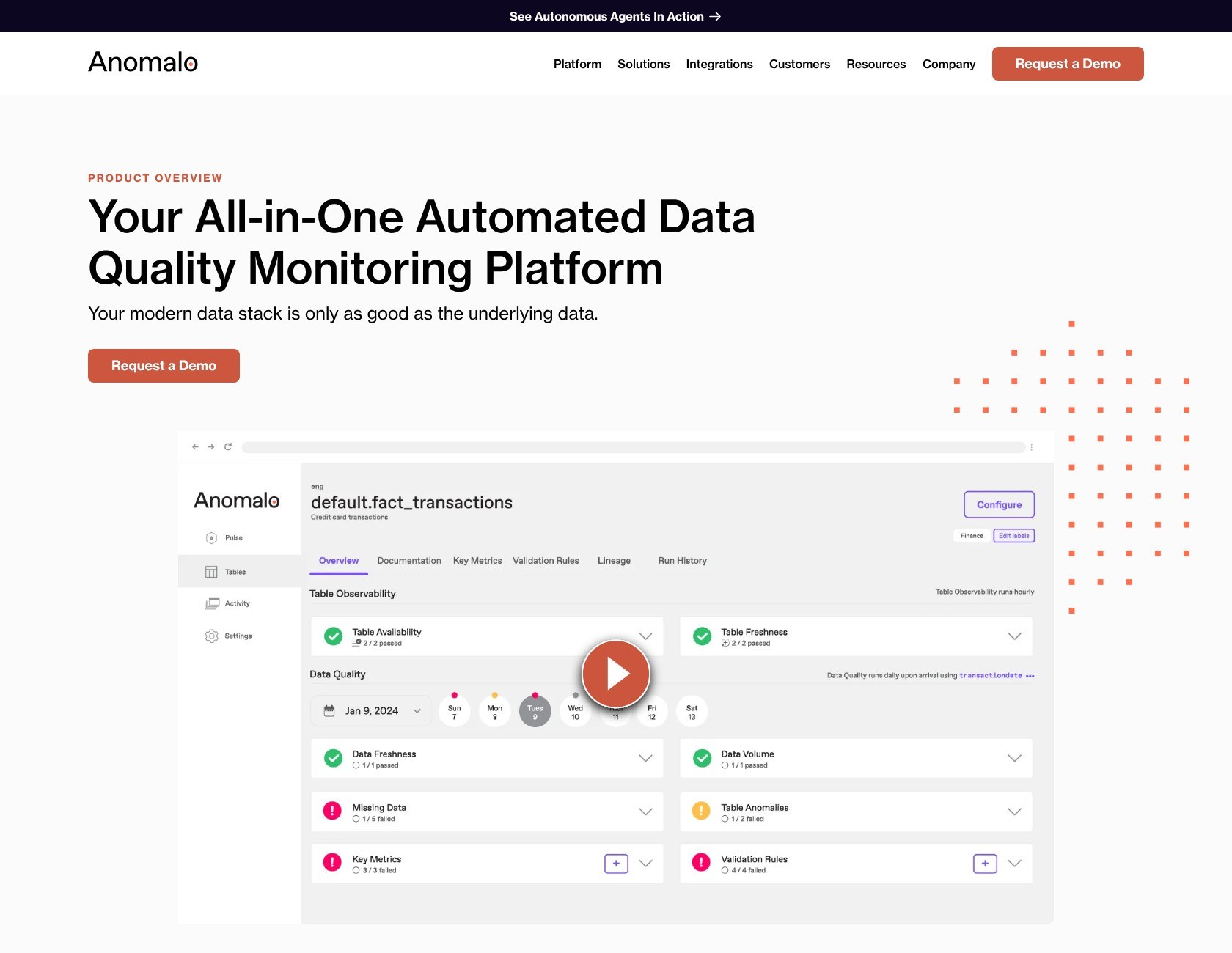This screenshot has width=1232, height=953.
Task: Click Request a Demo below headline
Action: tap(164, 366)
